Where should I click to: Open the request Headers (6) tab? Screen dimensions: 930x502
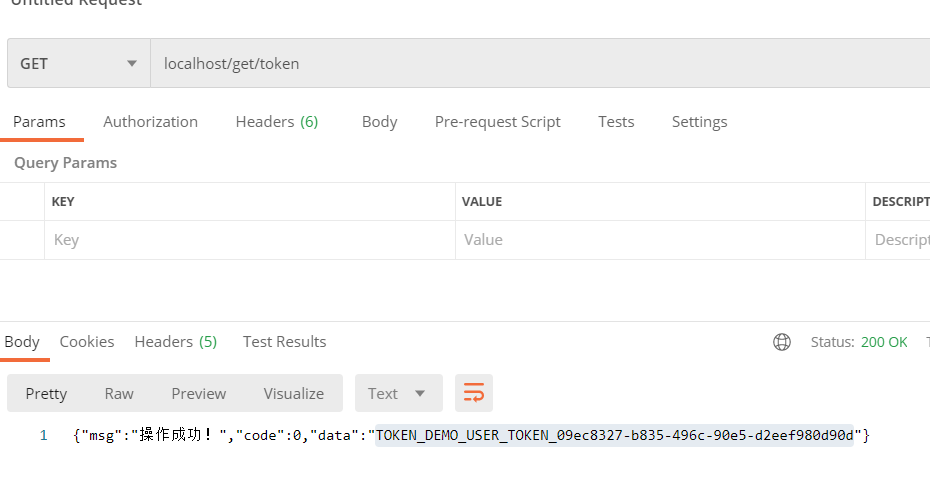pos(276,122)
